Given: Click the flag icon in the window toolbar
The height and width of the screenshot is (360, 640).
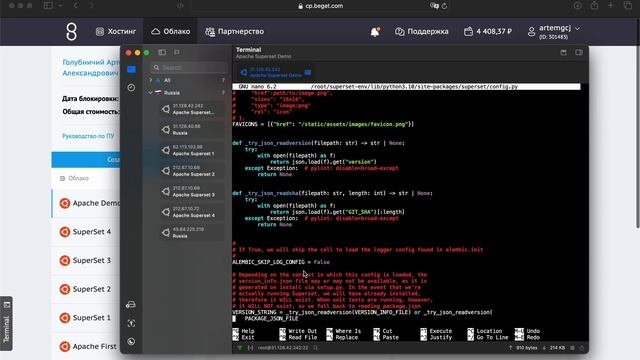Looking at the screenshot, I should (x=177, y=52).
